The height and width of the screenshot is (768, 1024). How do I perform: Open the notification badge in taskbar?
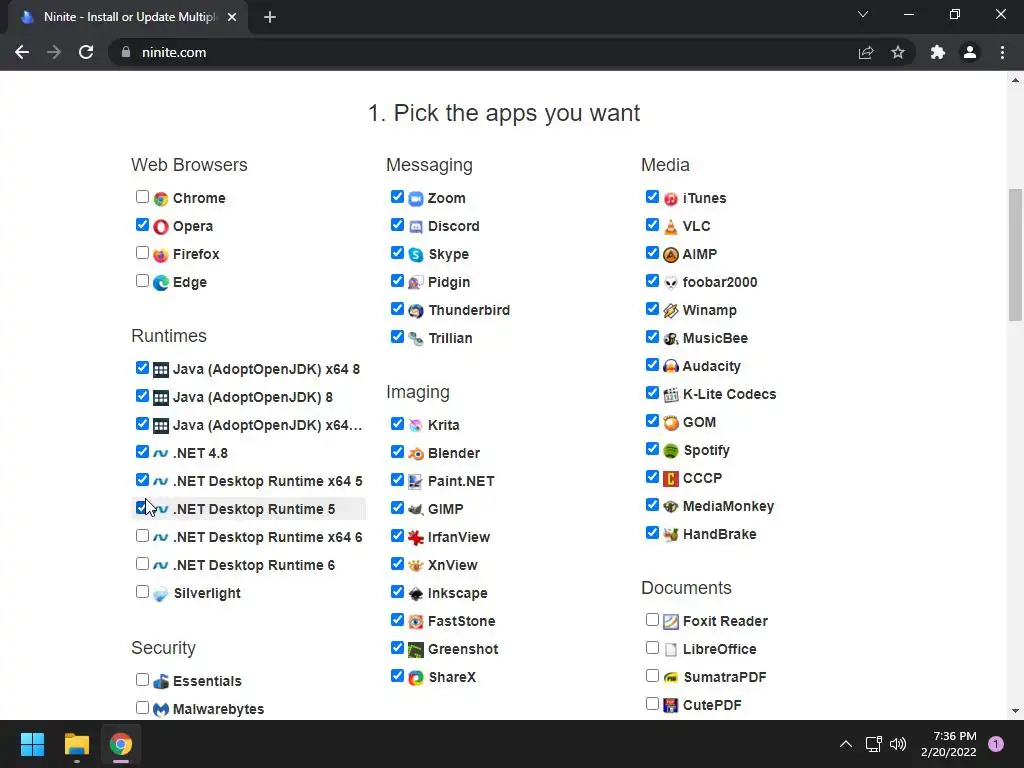click(x=995, y=744)
